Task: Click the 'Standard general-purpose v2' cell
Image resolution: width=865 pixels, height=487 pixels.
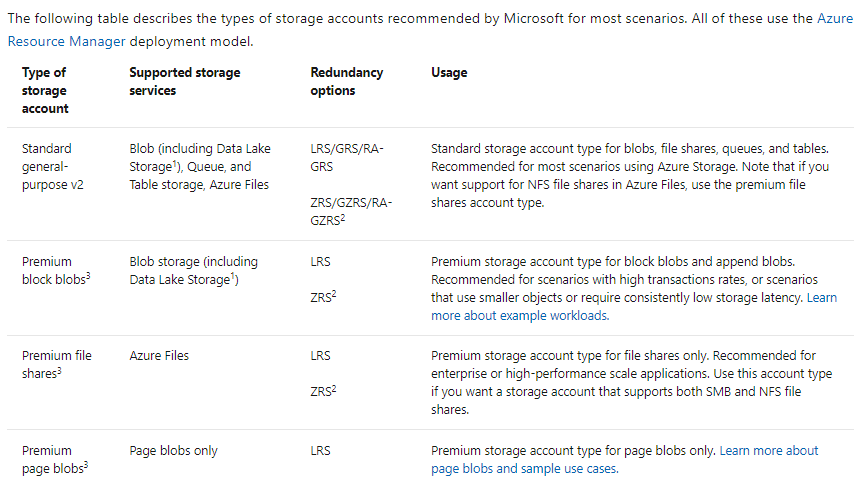Action: (x=52, y=167)
